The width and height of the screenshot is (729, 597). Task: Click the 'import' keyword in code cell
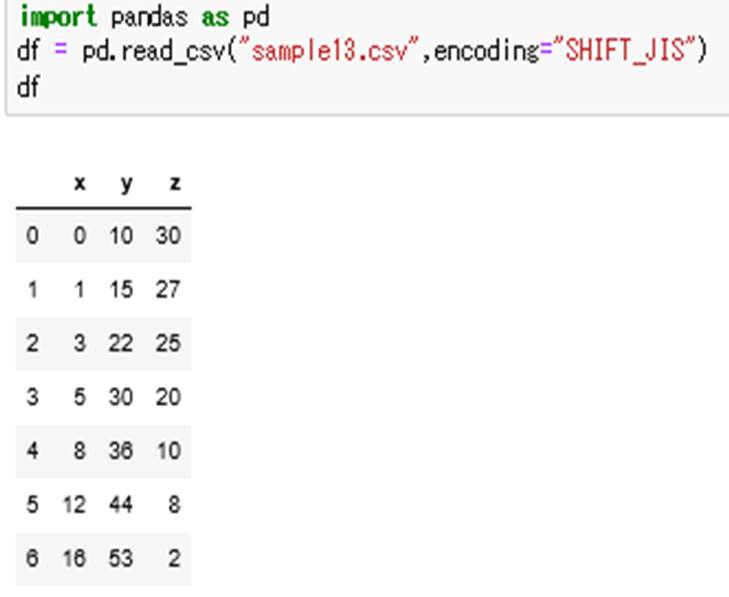click(59, 17)
